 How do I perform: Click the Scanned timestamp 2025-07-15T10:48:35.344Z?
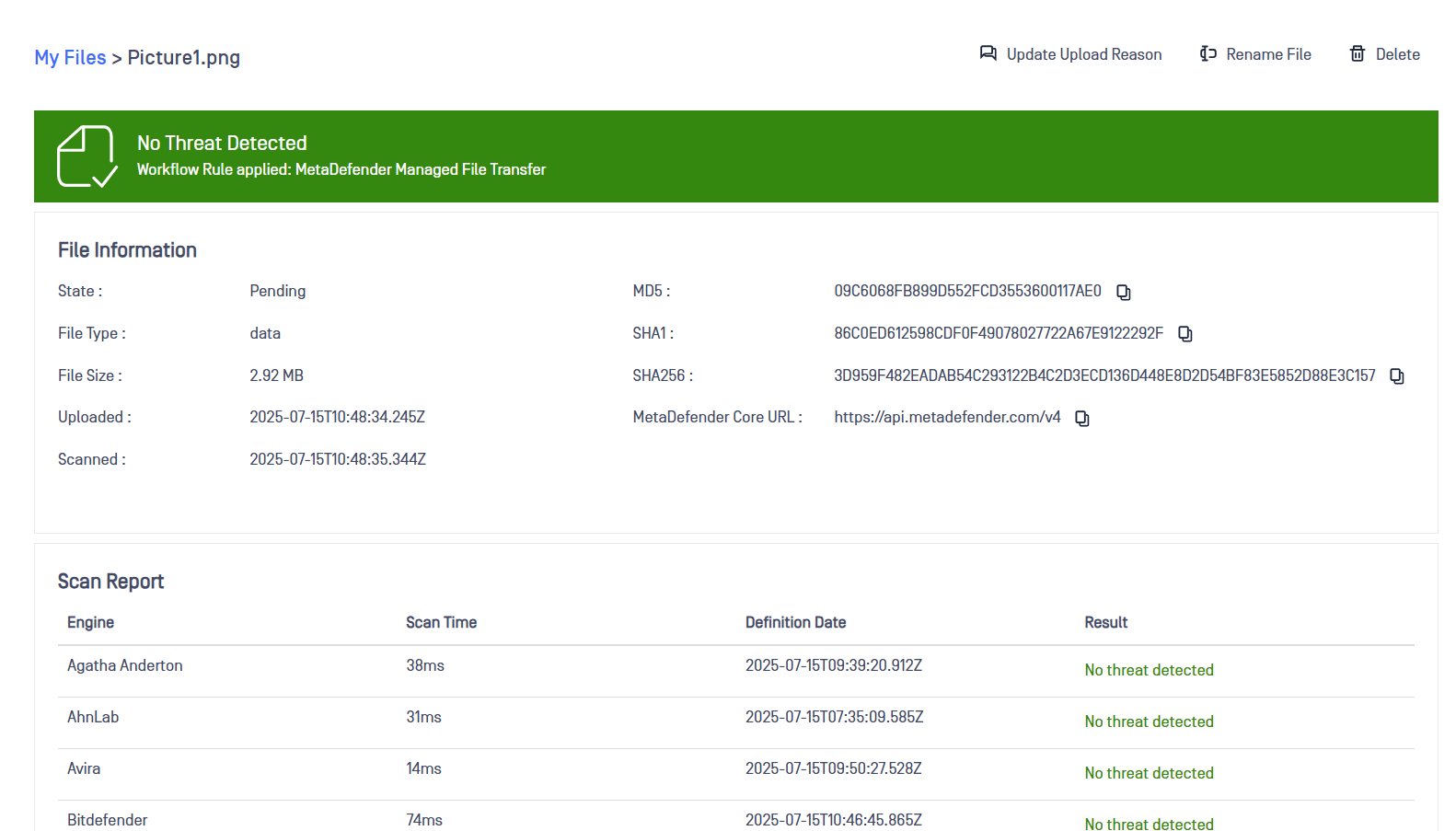(338, 459)
